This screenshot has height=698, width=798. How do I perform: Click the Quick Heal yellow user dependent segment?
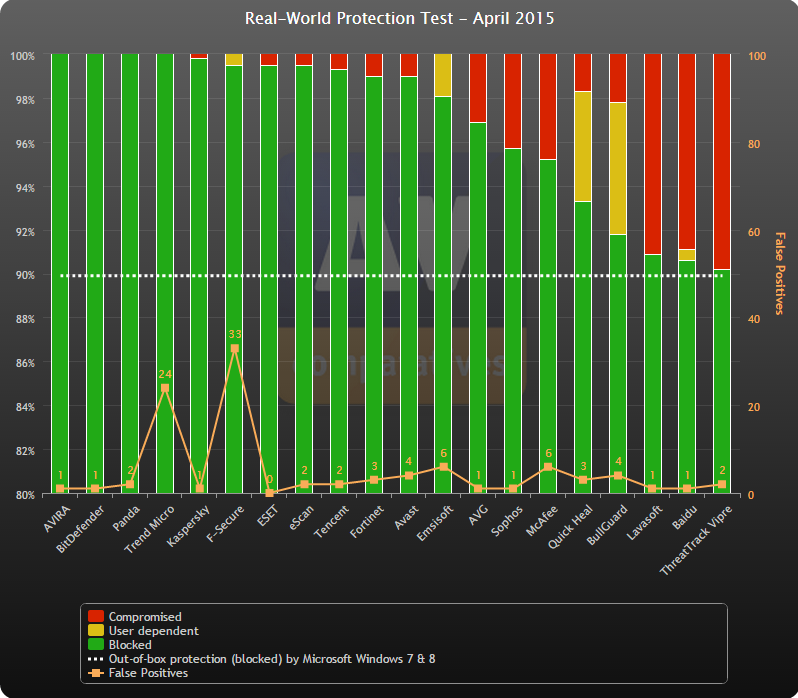583,147
